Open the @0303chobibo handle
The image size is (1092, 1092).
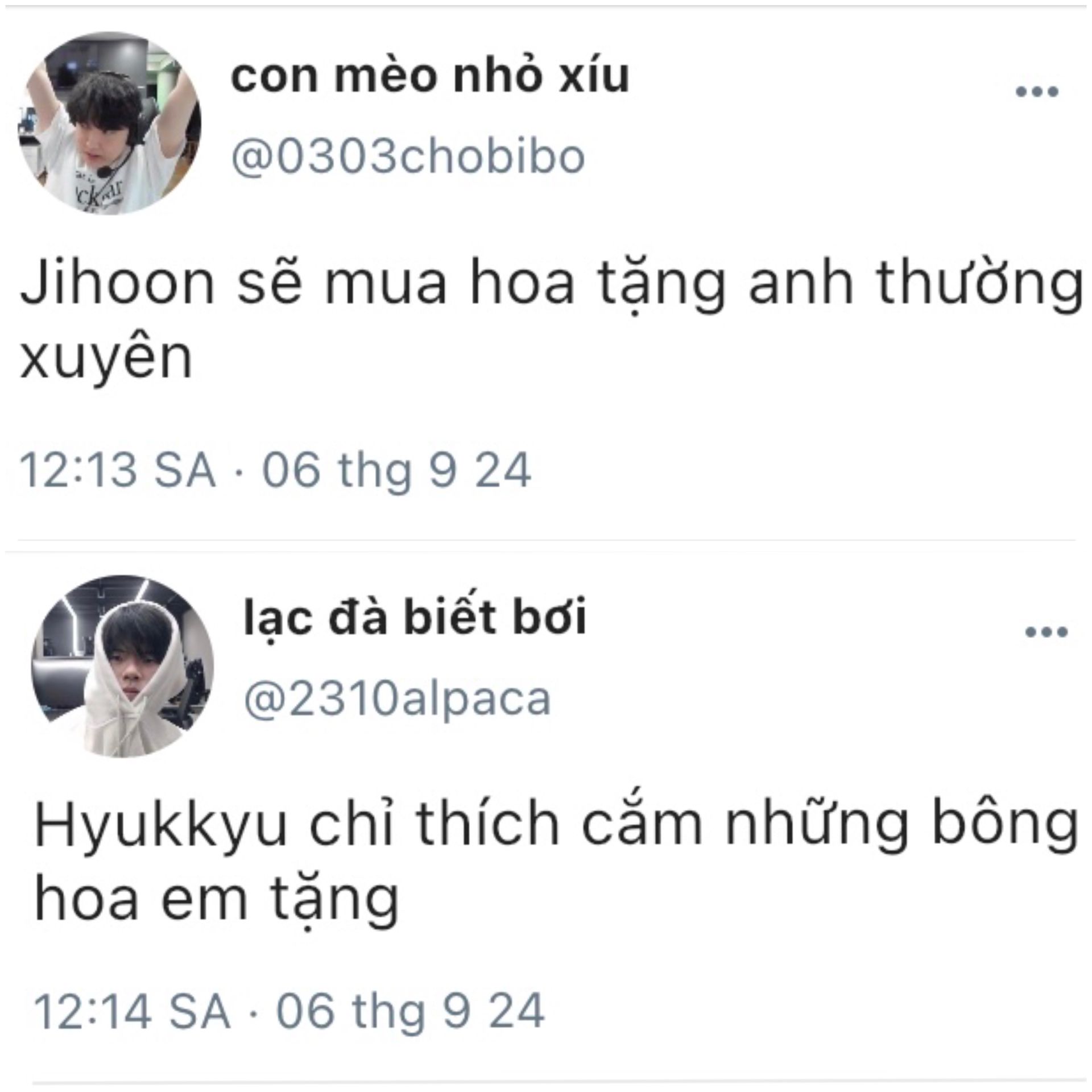407,156
